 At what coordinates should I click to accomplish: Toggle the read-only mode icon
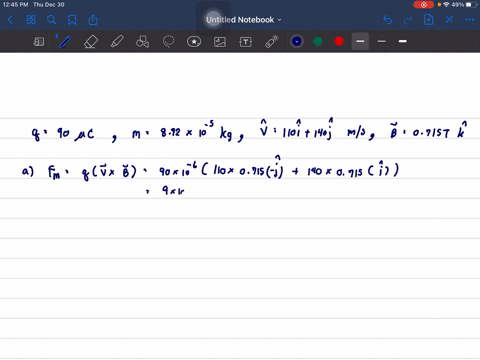point(39,42)
